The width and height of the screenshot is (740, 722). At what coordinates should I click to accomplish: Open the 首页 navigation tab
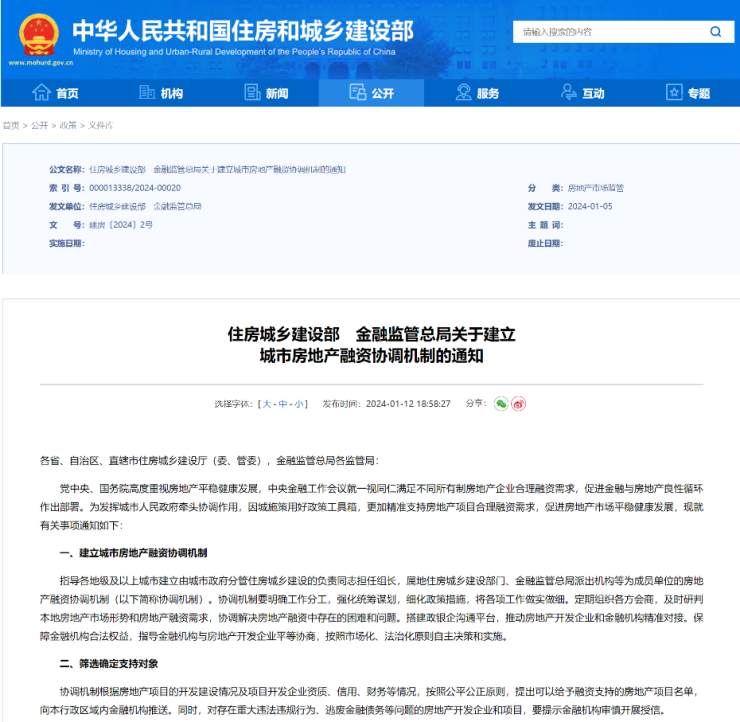click(x=55, y=93)
